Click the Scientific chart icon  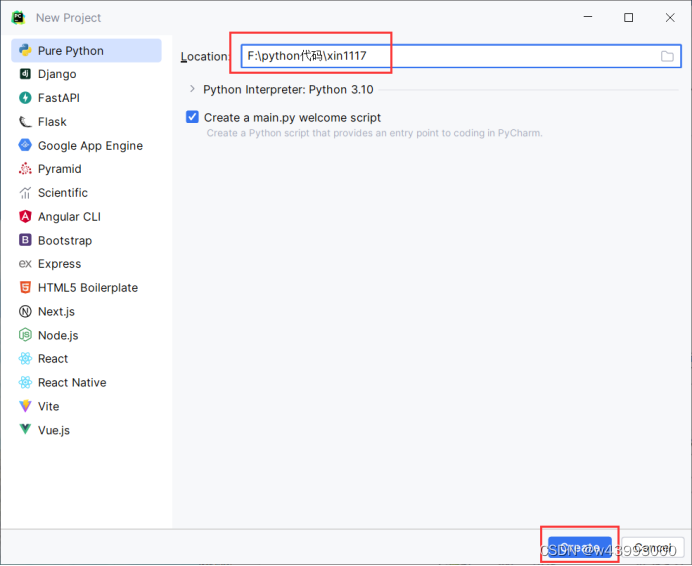[25, 192]
